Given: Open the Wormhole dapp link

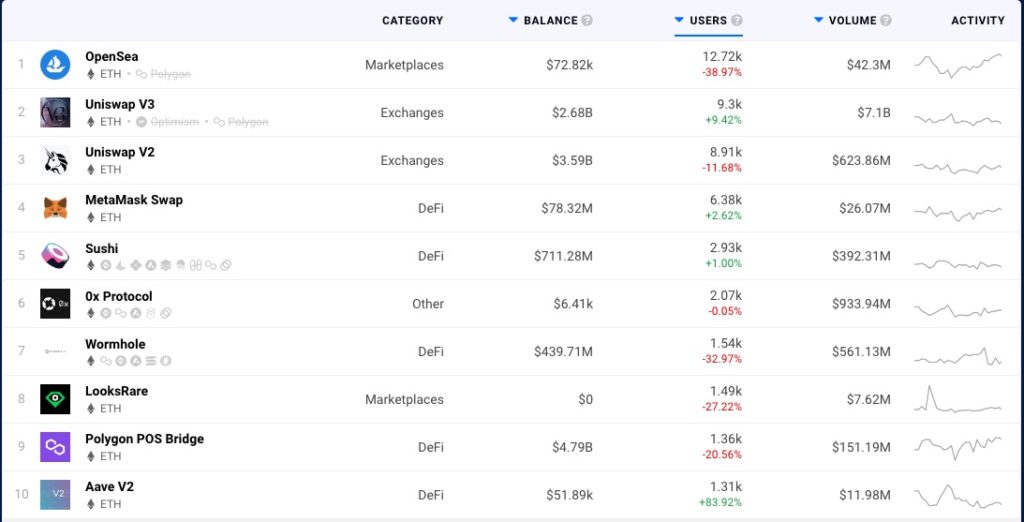Looking at the screenshot, I should tap(115, 344).
